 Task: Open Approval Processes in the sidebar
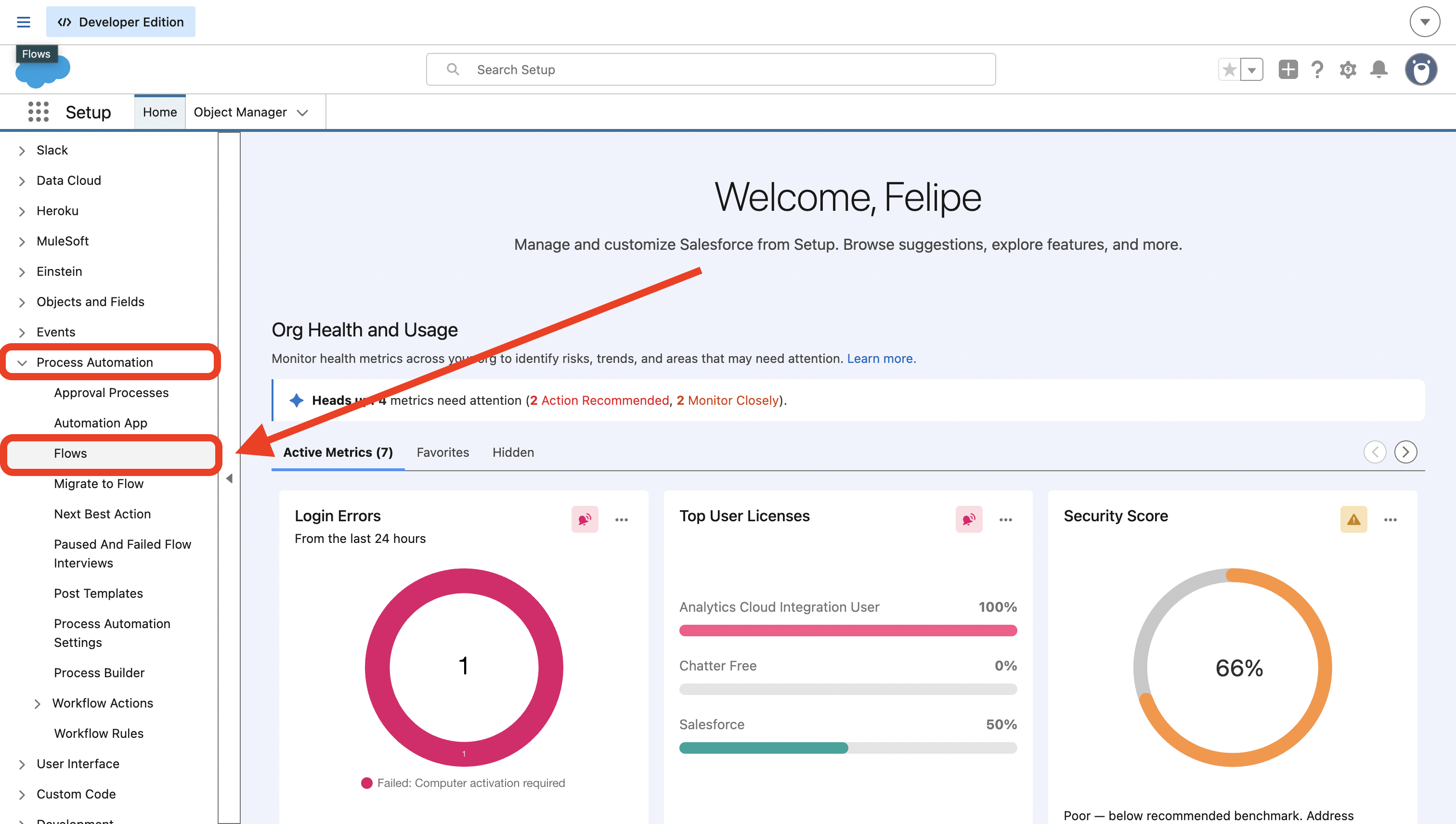(112, 392)
